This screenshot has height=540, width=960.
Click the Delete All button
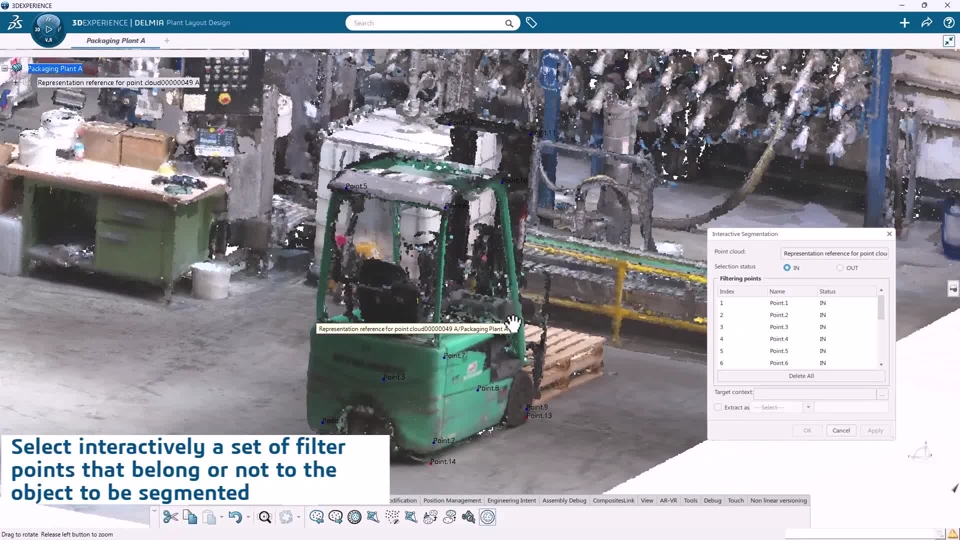(801, 376)
